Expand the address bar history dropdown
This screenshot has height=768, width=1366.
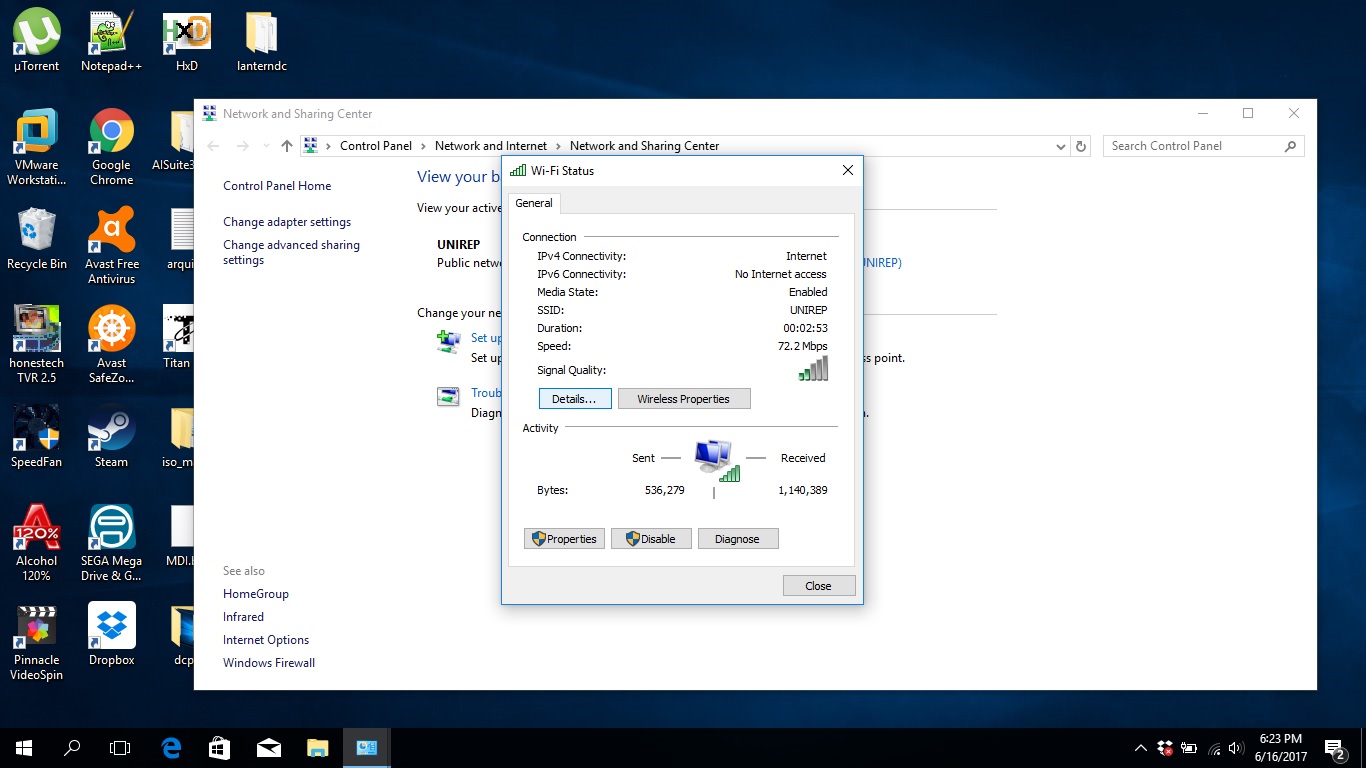coord(1061,146)
